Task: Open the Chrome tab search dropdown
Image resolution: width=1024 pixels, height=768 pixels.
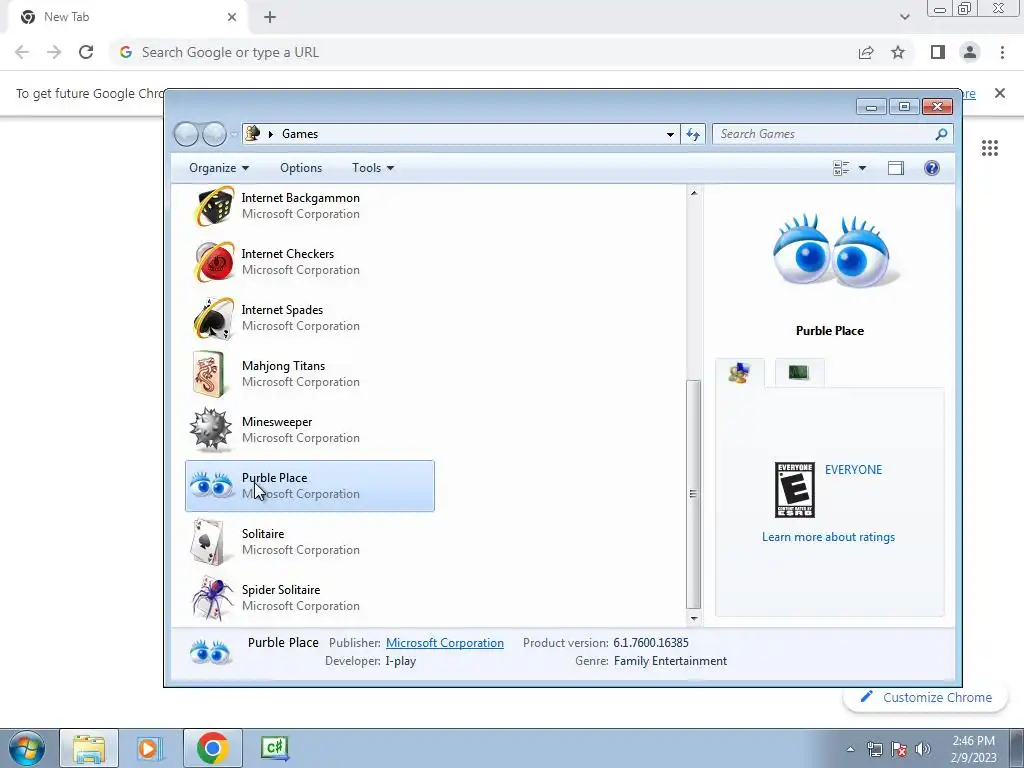Action: [x=904, y=17]
